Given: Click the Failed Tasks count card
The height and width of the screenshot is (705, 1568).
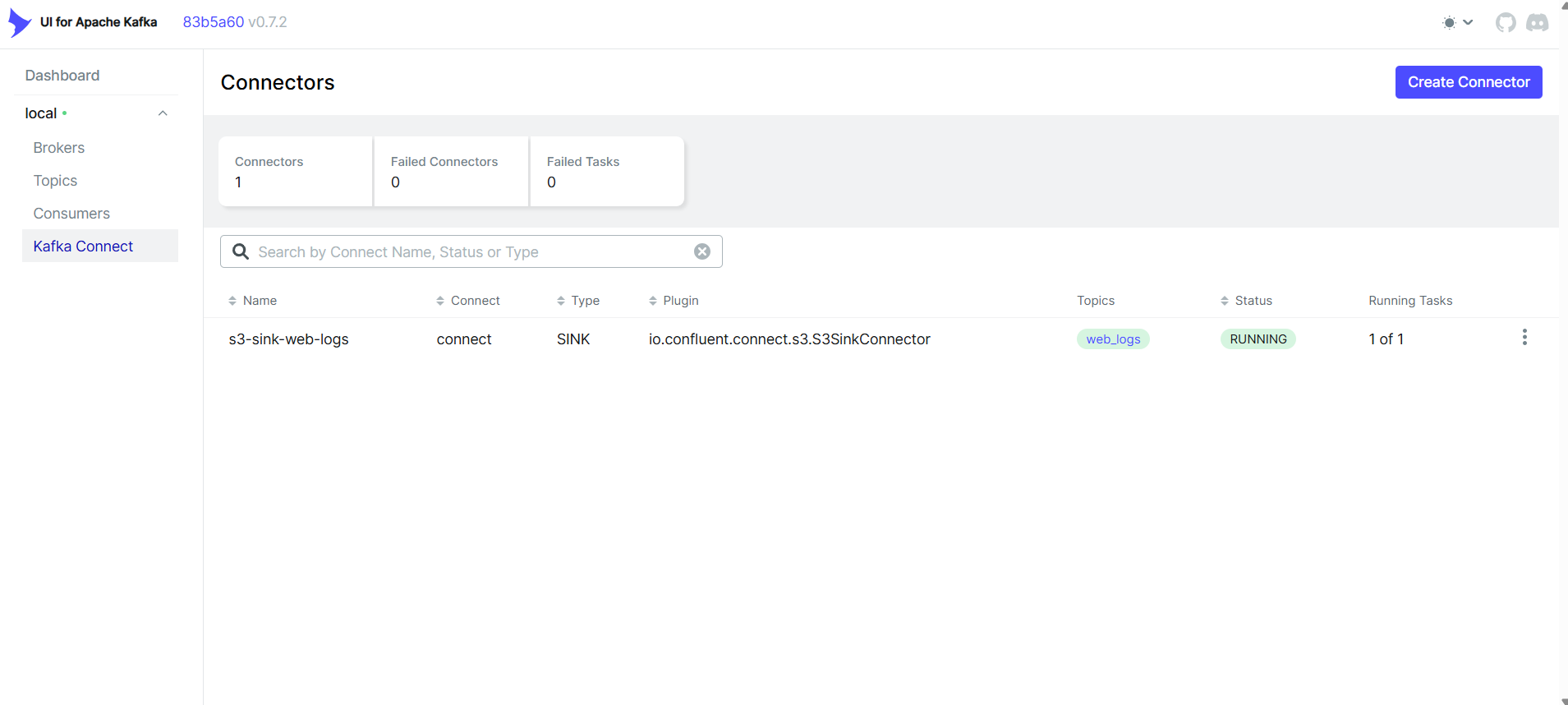Looking at the screenshot, I should pos(607,172).
